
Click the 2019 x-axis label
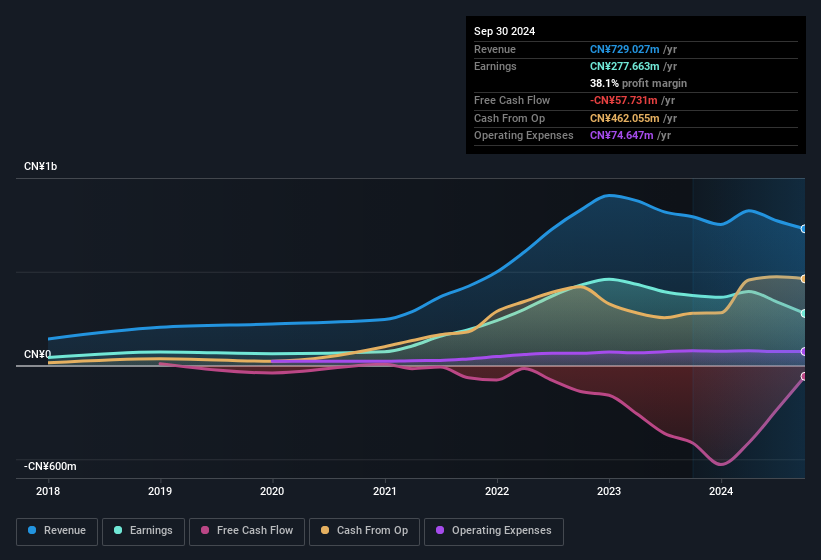coord(160,491)
